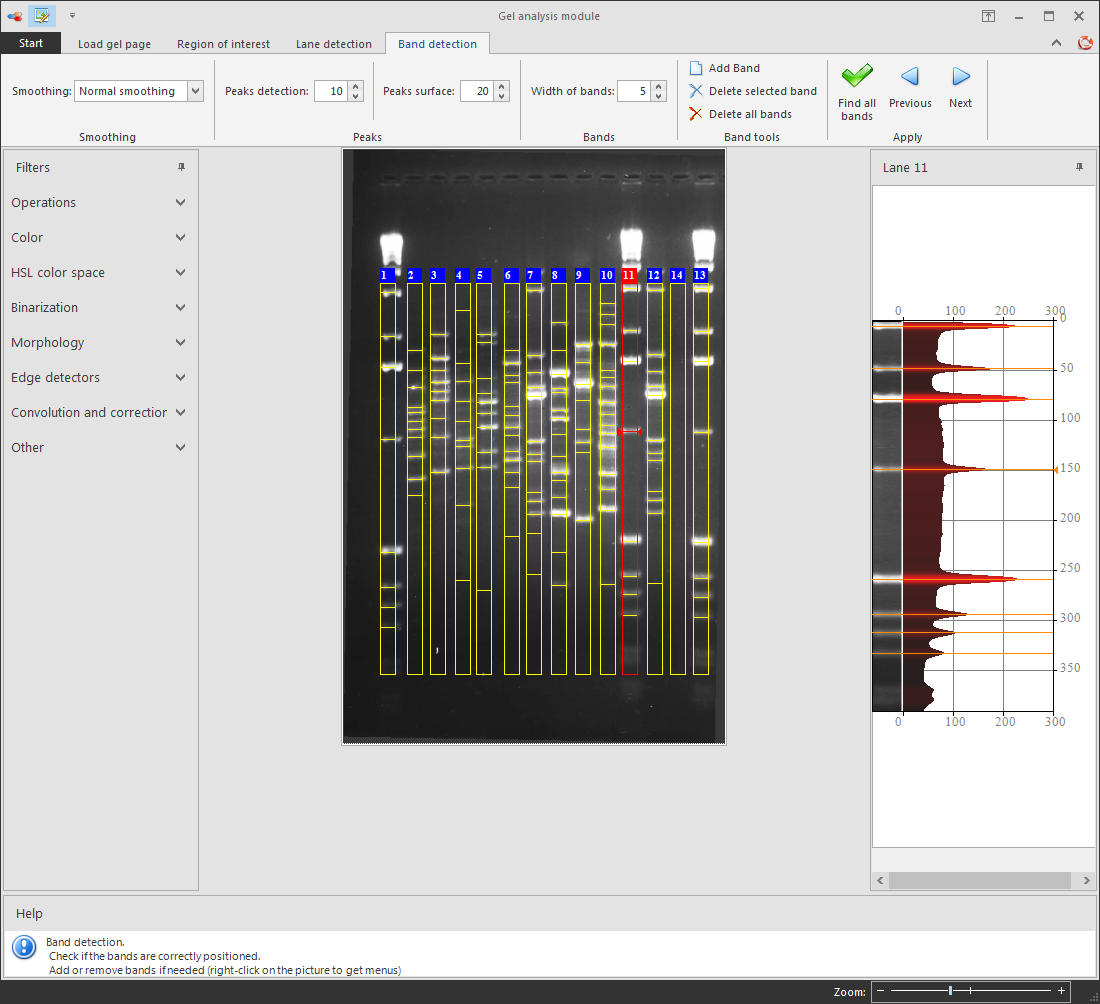The image size is (1100, 1004).
Task: Click the Delete all bands icon
Action: (x=696, y=113)
